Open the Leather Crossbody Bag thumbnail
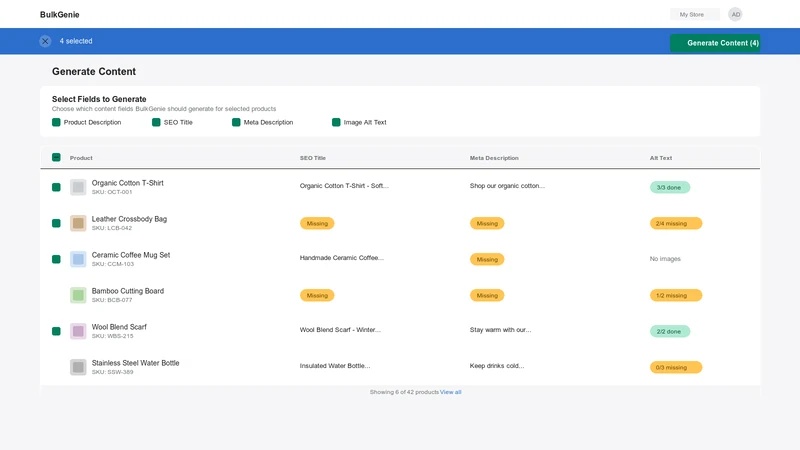Viewport: 800px width, 450px height. point(78,223)
